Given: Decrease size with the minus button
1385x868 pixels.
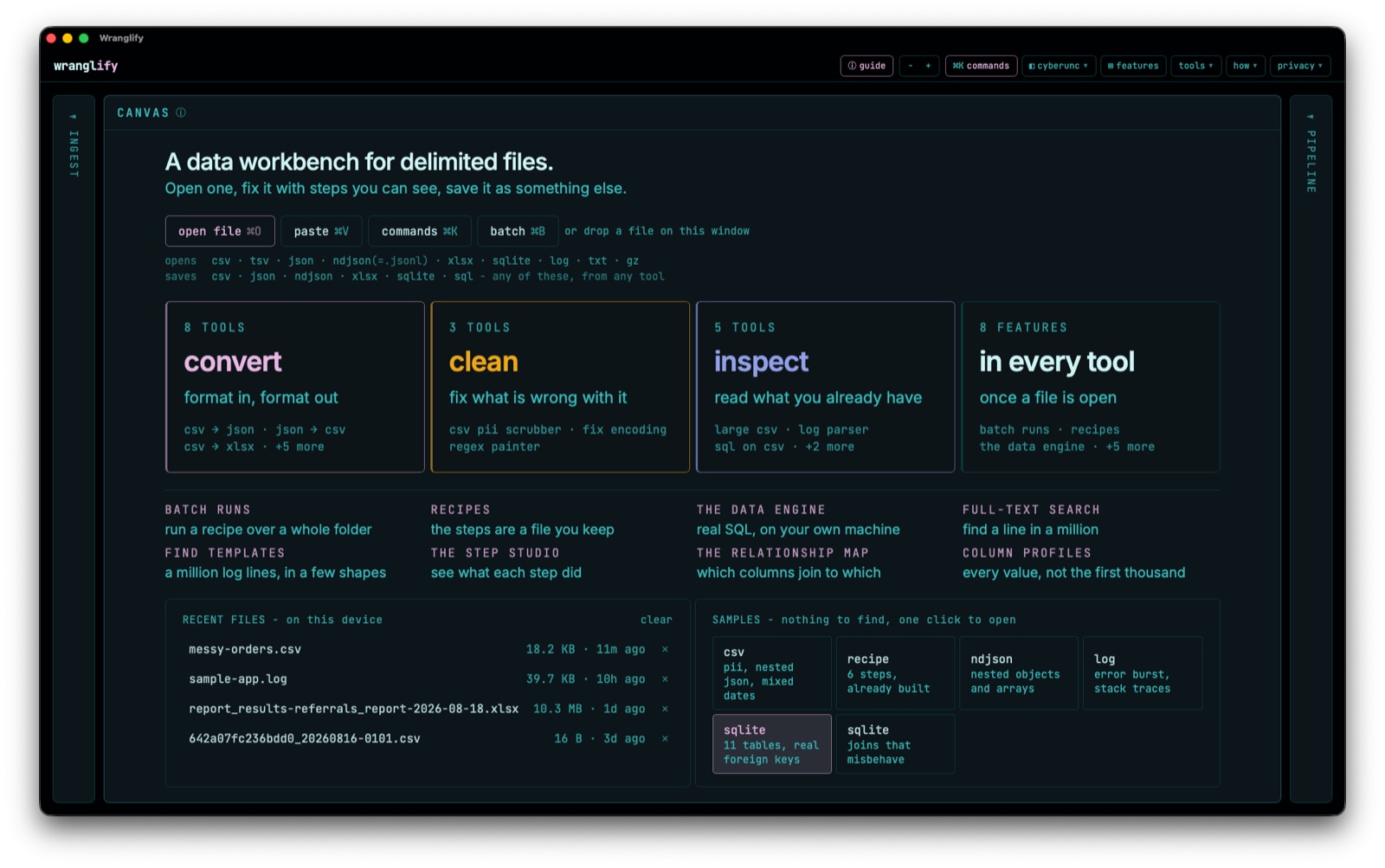Looking at the screenshot, I should point(911,66).
